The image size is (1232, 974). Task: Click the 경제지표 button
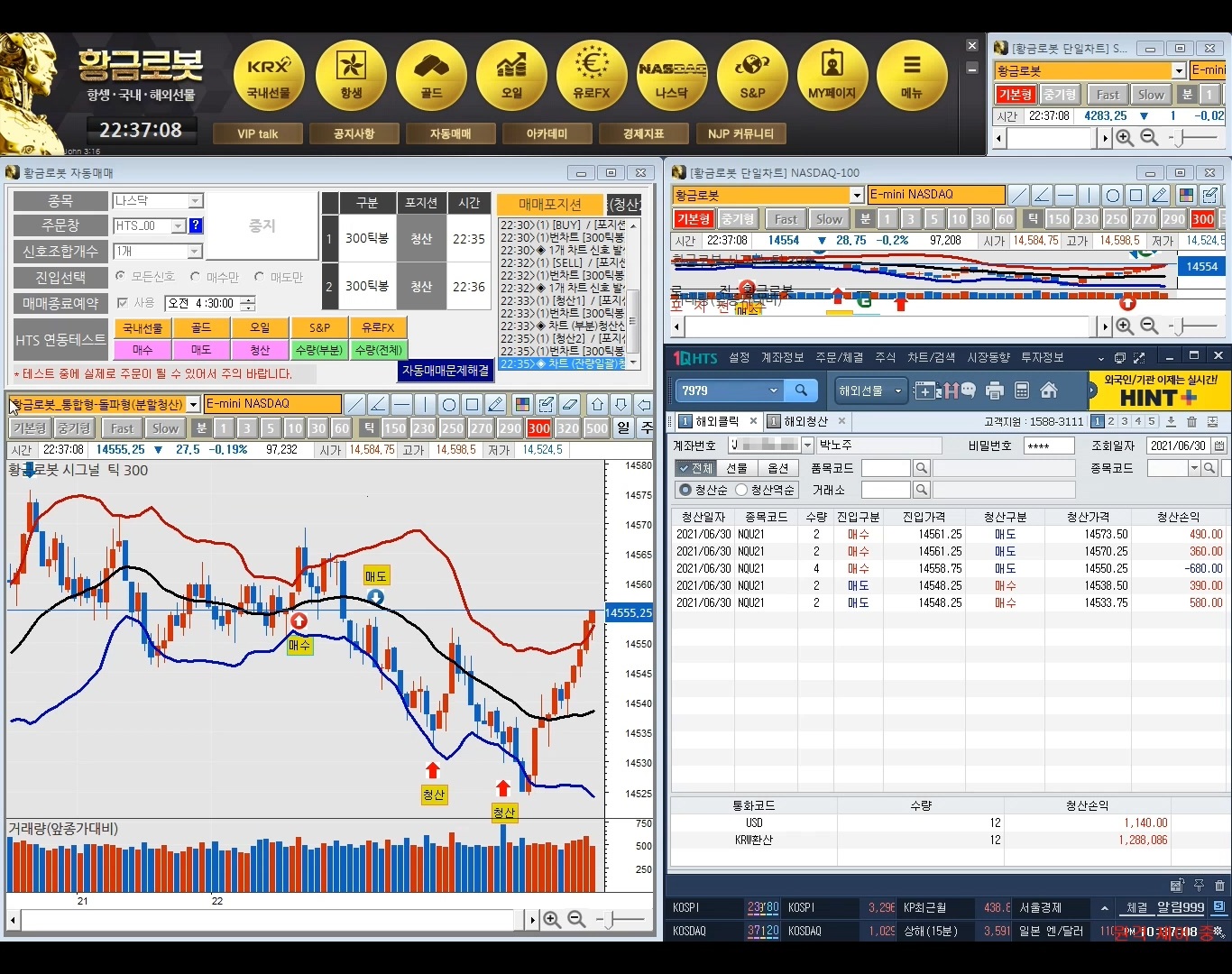tap(644, 133)
